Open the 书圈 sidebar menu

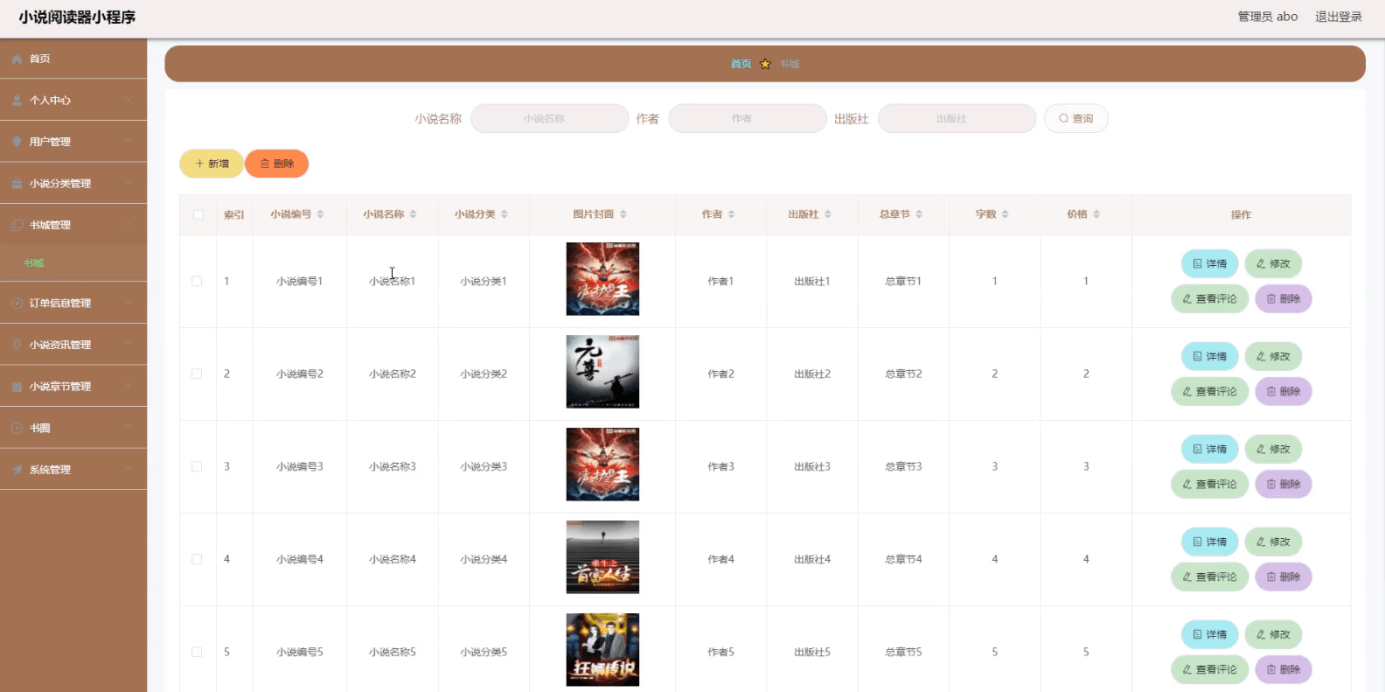(73, 428)
